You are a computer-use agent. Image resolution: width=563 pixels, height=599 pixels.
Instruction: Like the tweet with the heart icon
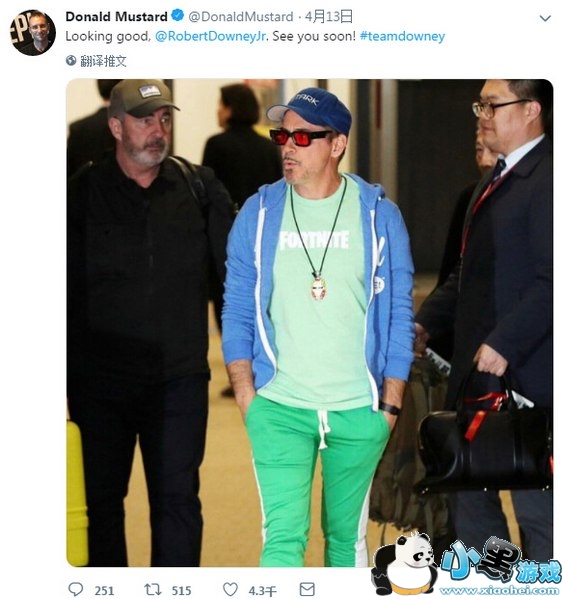click(230, 589)
